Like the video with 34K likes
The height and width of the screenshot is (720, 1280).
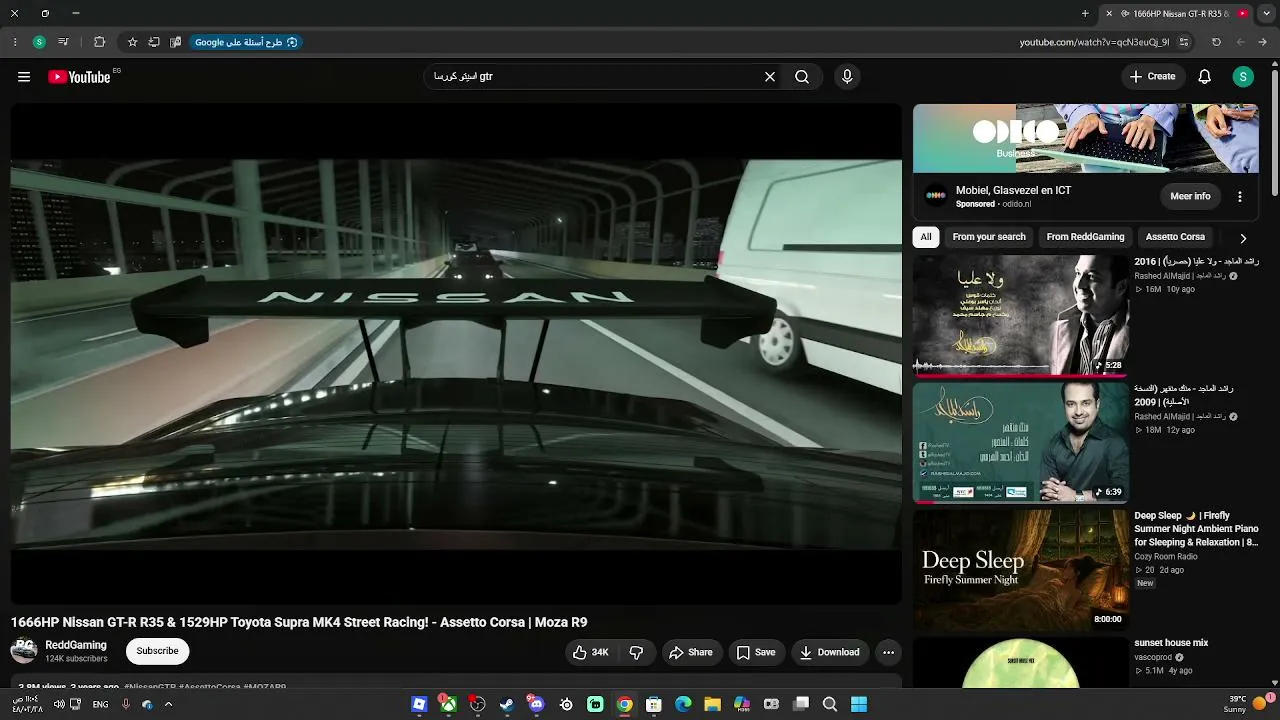point(591,653)
